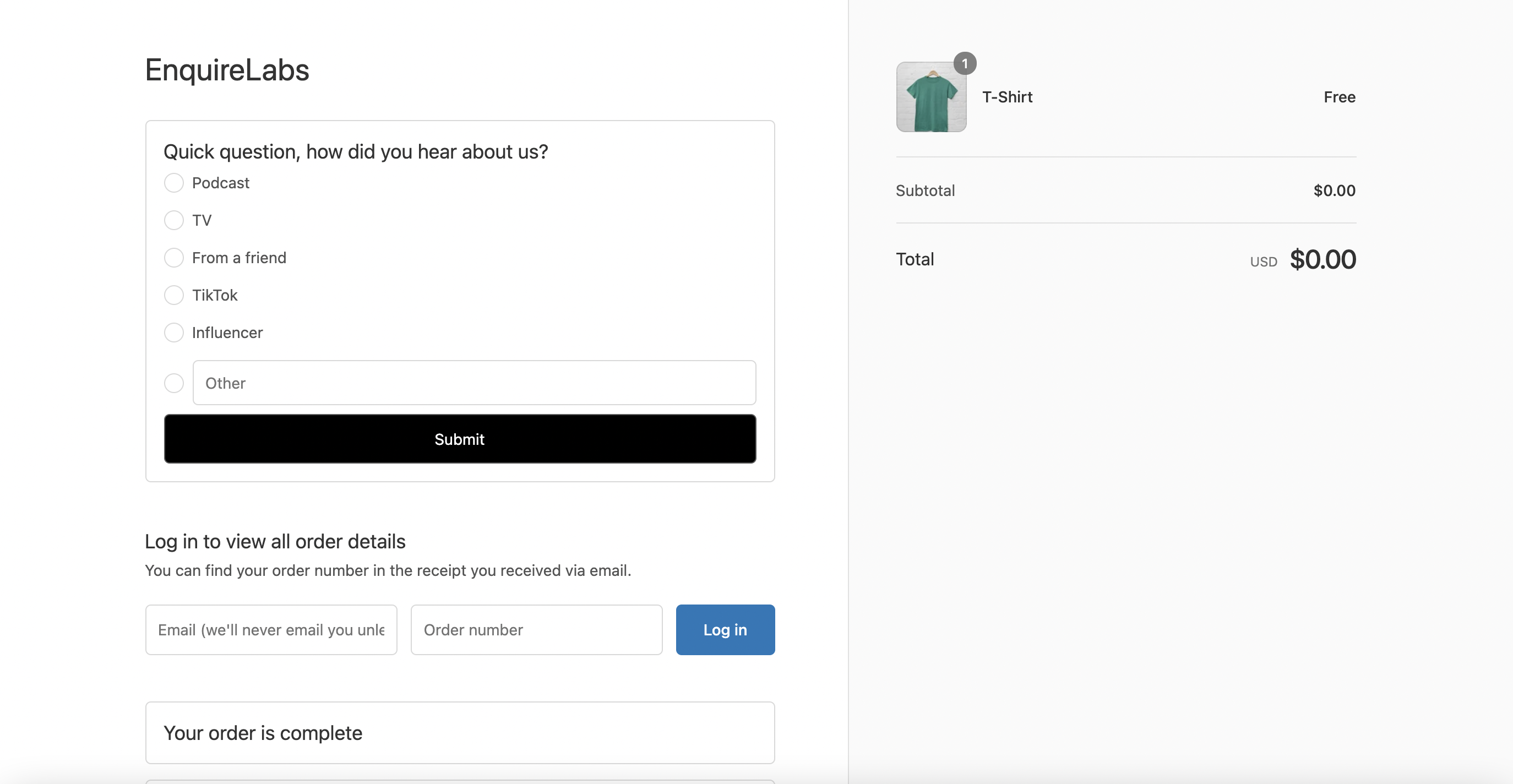
Task: Select the Podcast radio option
Action: (174, 183)
